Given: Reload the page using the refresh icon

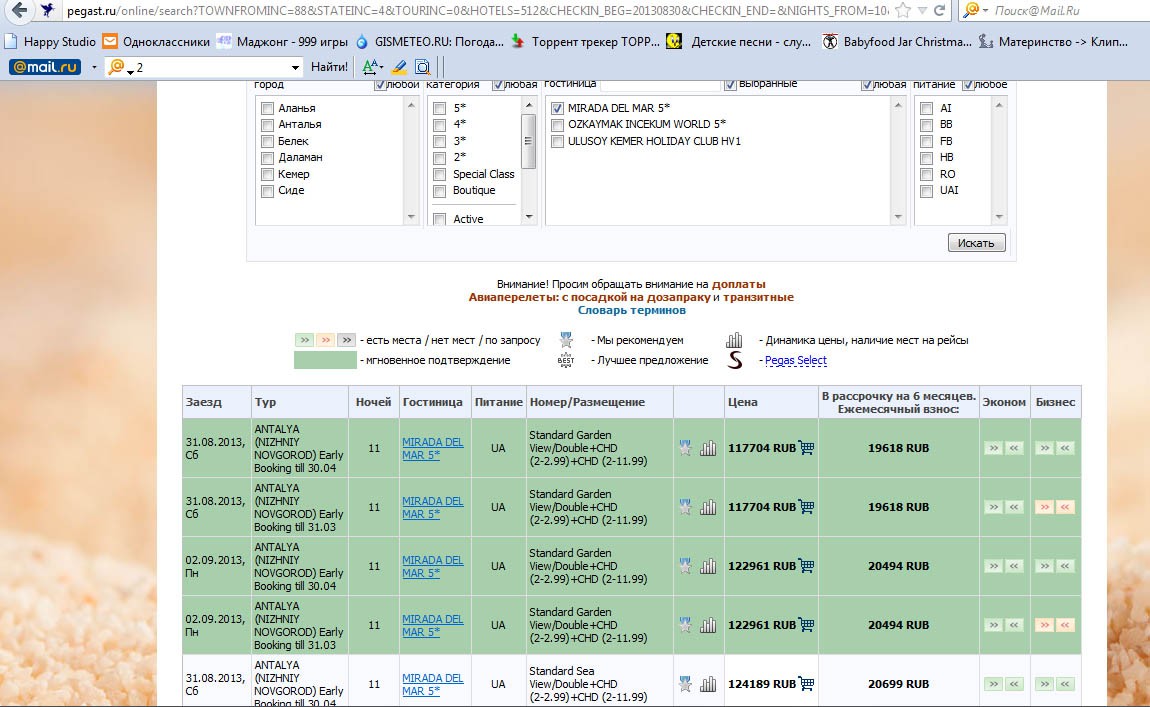Looking at the screenshot, I should (x=939, y=10).
